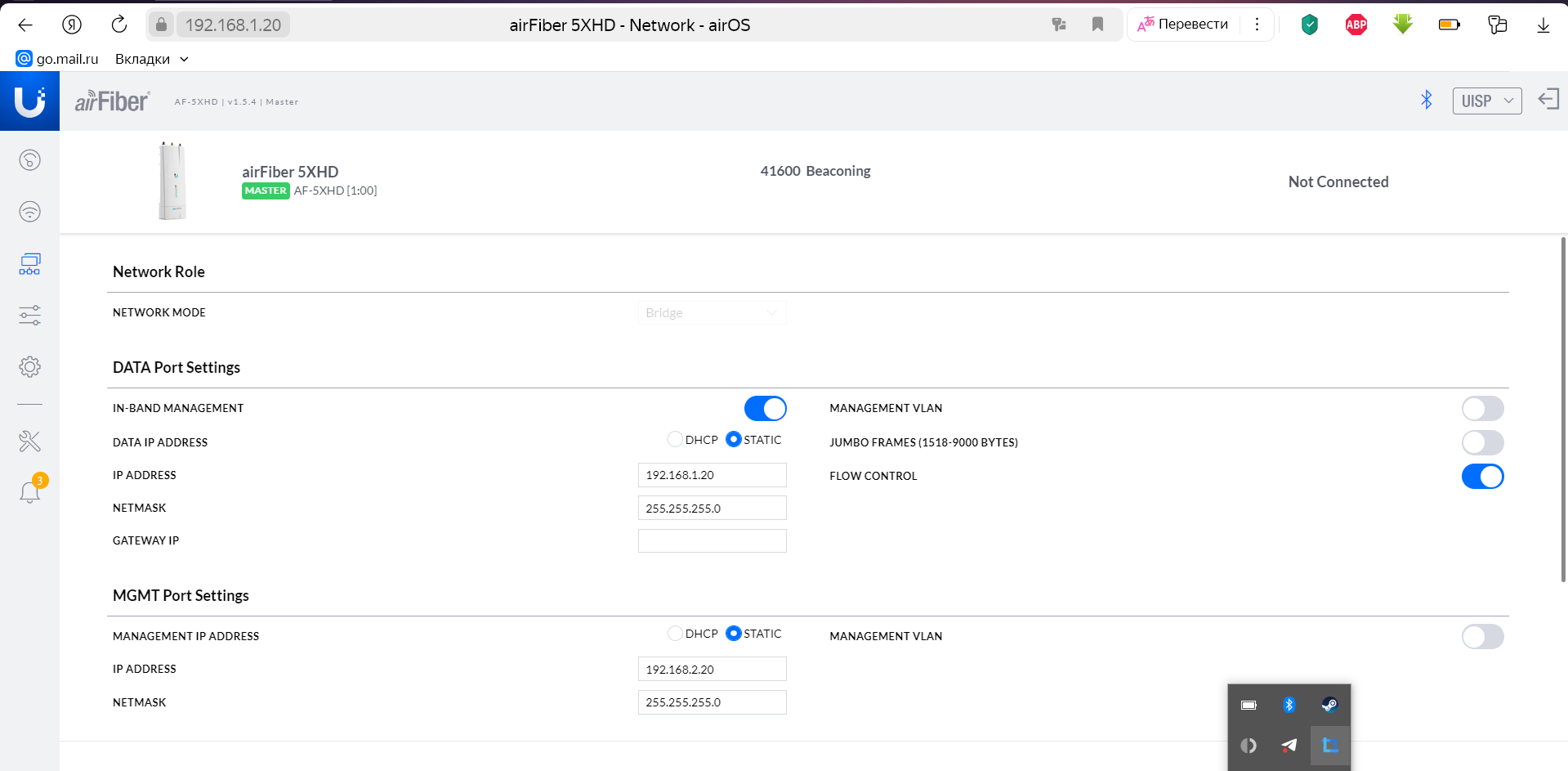Open the Network Mode Bridge dropdown
This screenshot has height=771, width=1568.
[x=712, y=312]
